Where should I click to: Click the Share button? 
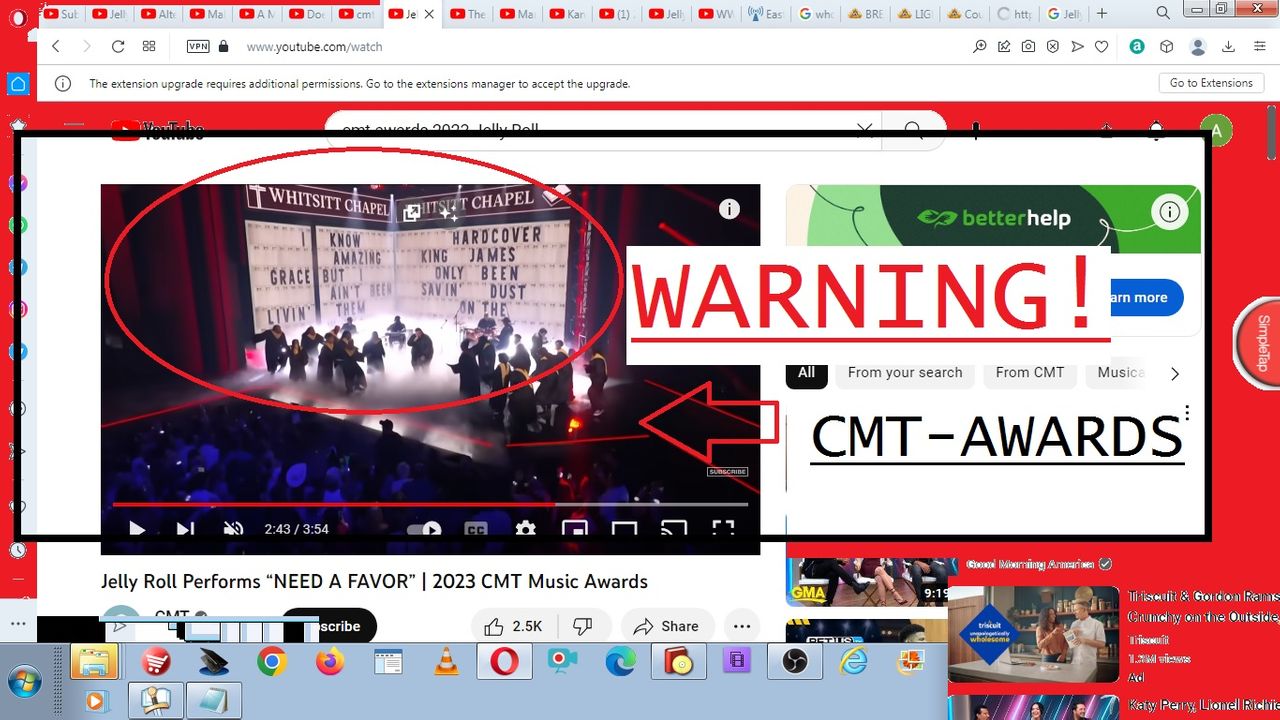[x=667, y=626]
